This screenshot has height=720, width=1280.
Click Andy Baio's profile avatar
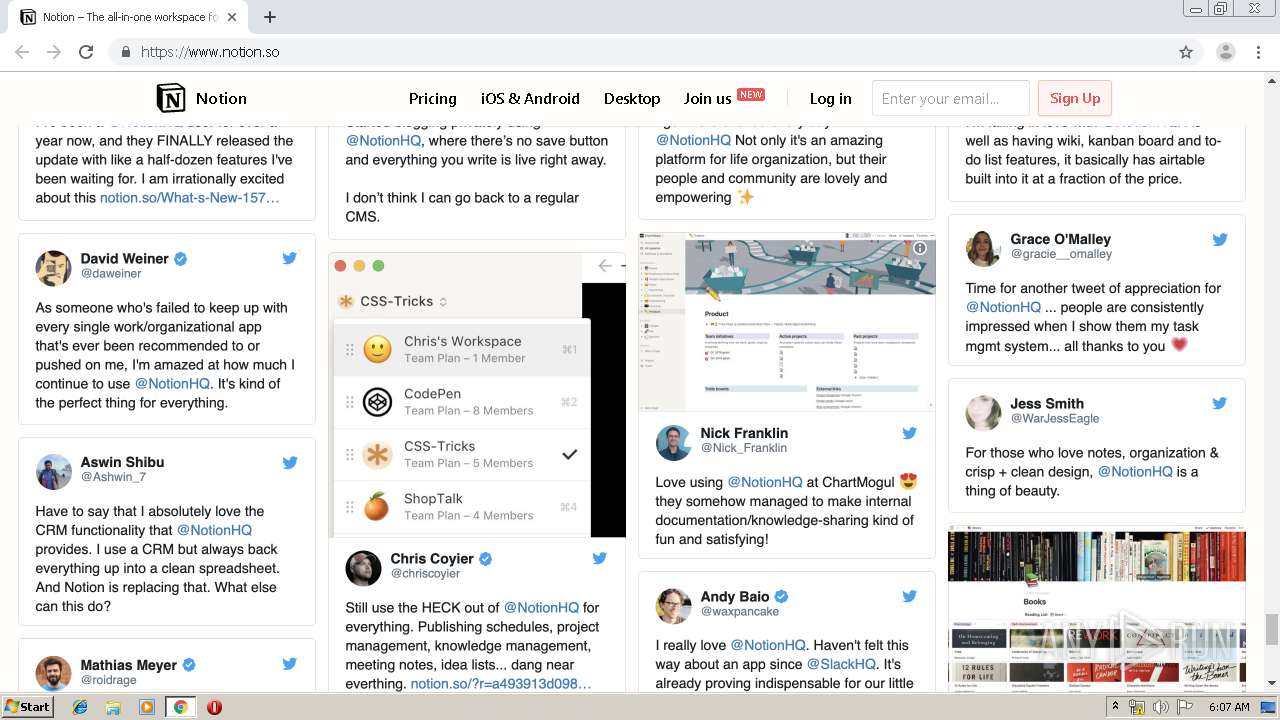click(x=673, y=606)
